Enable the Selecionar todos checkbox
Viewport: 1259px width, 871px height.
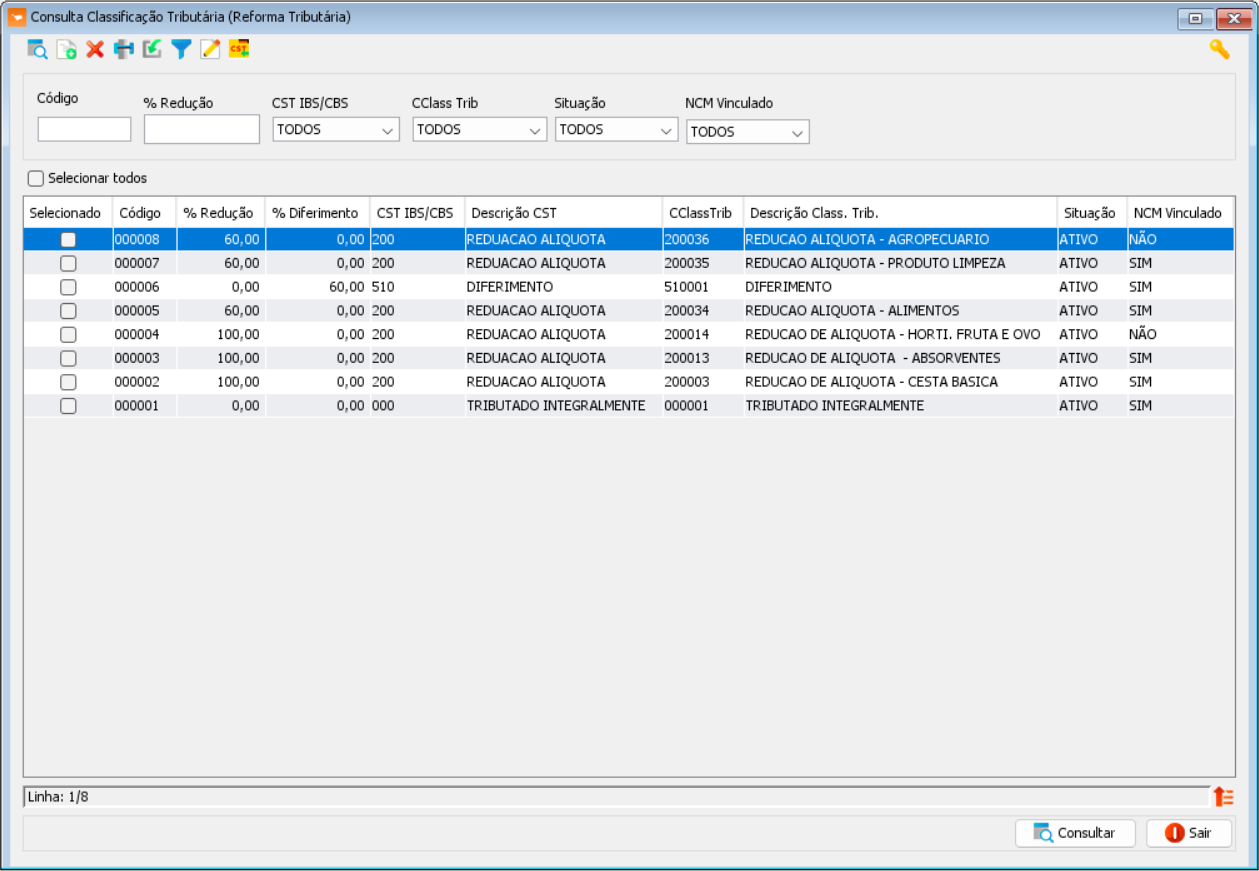[x=37, y=179]
